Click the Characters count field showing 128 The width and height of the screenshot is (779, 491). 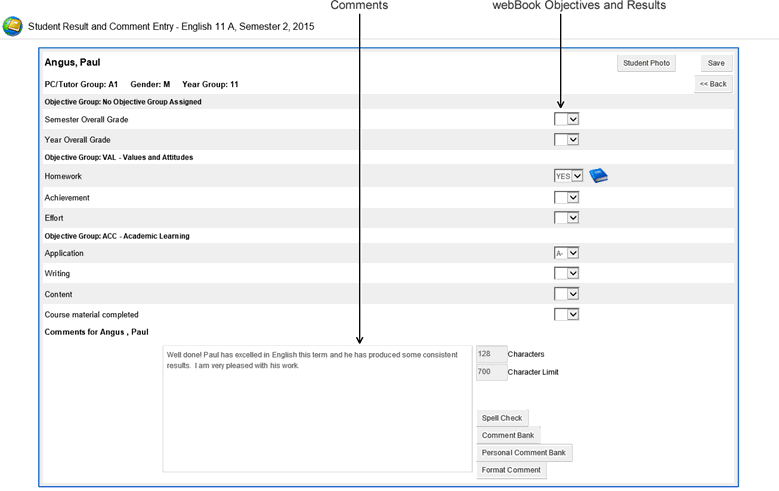[x=491, y=354]
